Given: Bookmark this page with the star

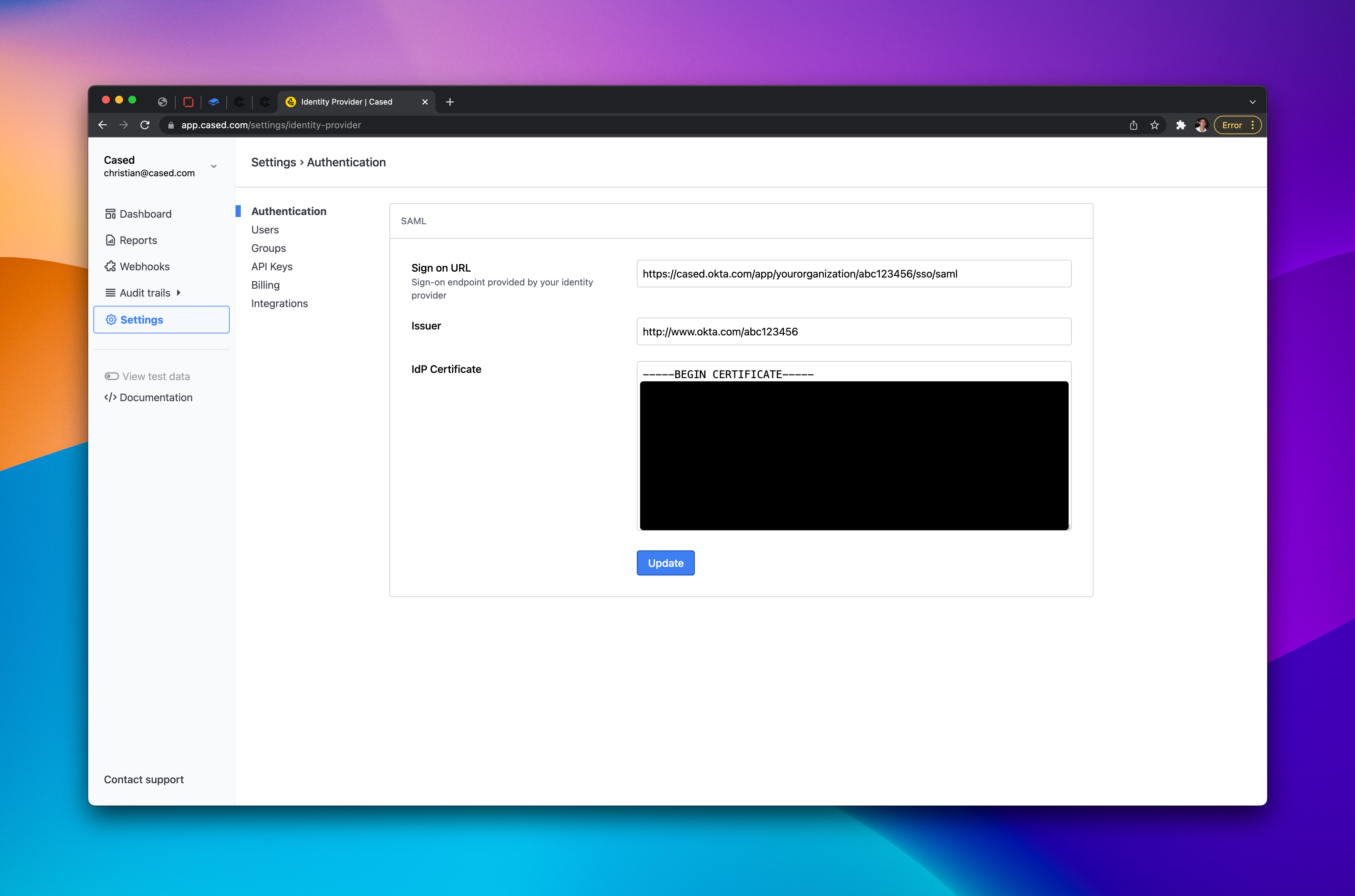Looking at the screenshot, I should (x=1154, y=125).
